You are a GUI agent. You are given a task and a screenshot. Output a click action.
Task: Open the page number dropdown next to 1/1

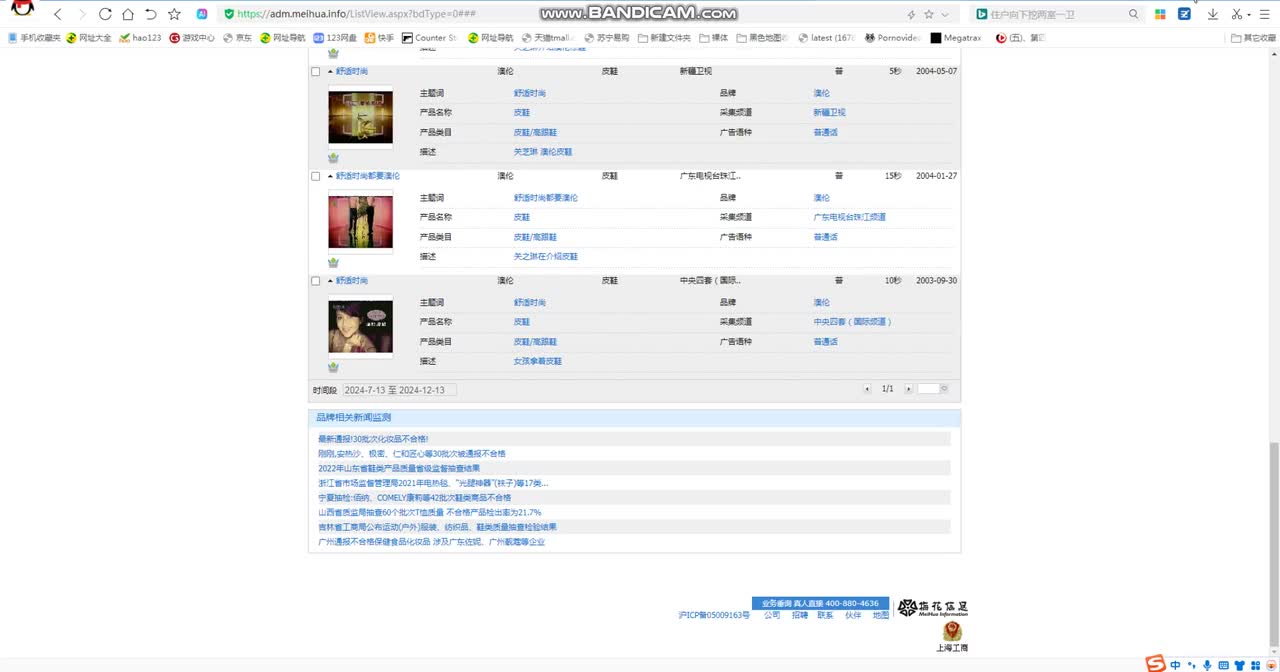(933, 389)
